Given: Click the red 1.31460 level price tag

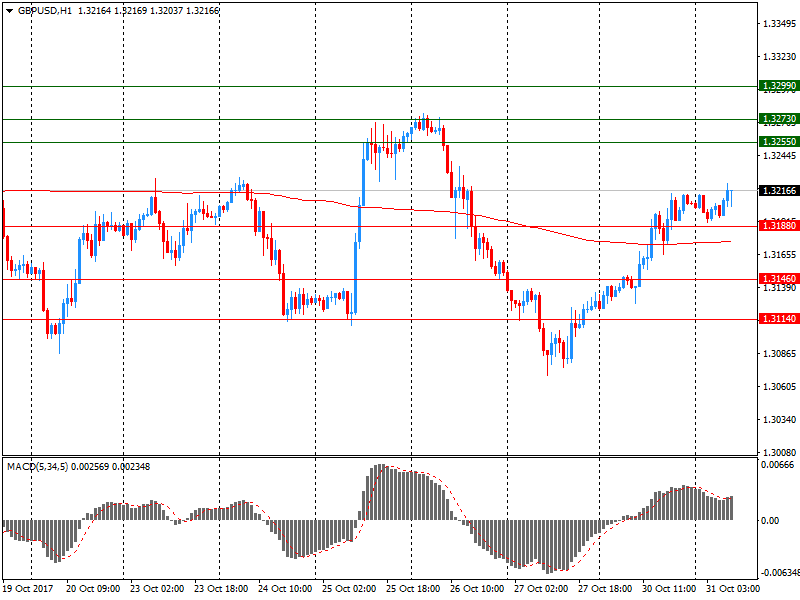Looking at the screenshot, I should pos(779,279).
